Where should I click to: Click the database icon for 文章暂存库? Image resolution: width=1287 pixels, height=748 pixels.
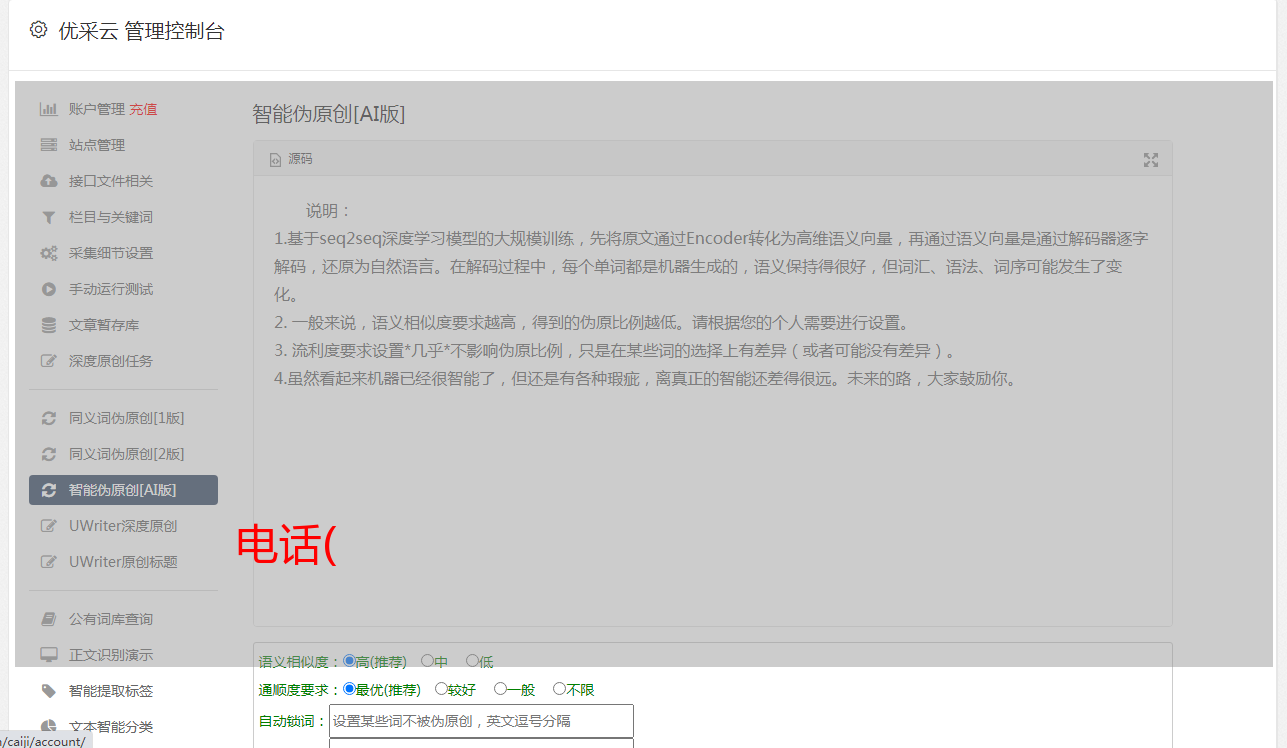[48, 325]
